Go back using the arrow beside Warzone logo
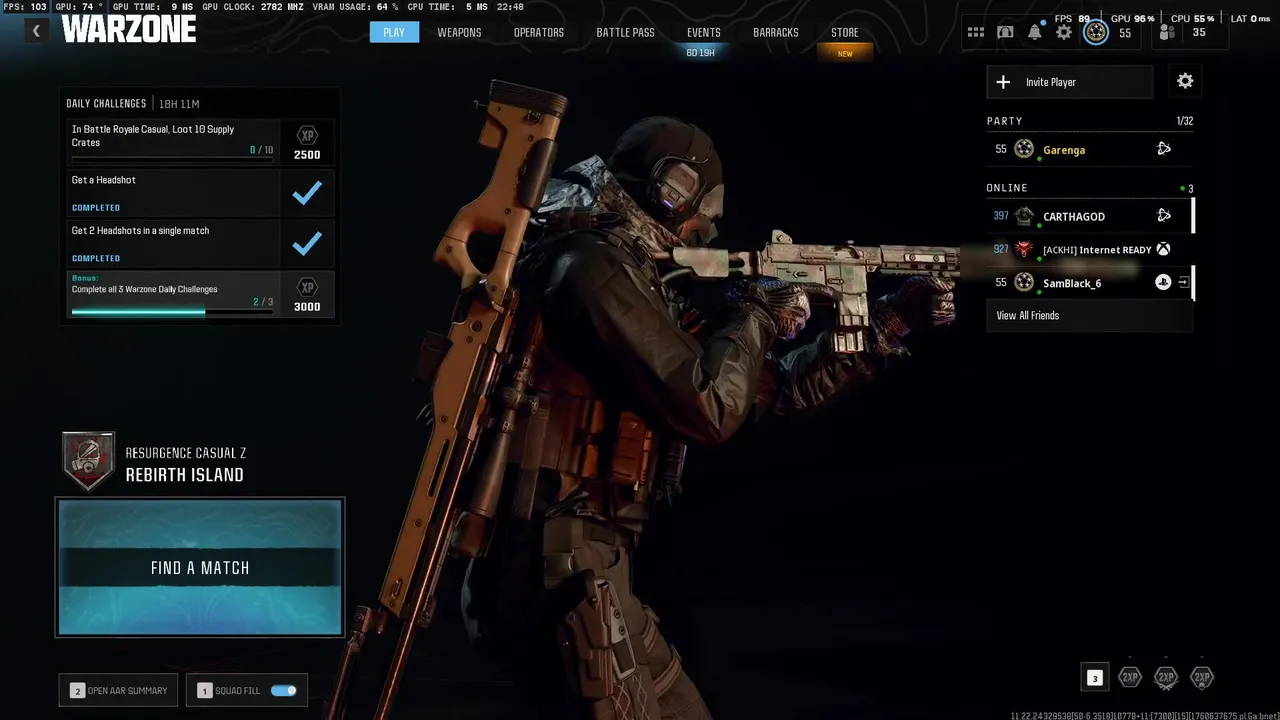Image resolution: width=1280 pixels, height=720 pixels. pyautogui.click(x=36, y=31)
